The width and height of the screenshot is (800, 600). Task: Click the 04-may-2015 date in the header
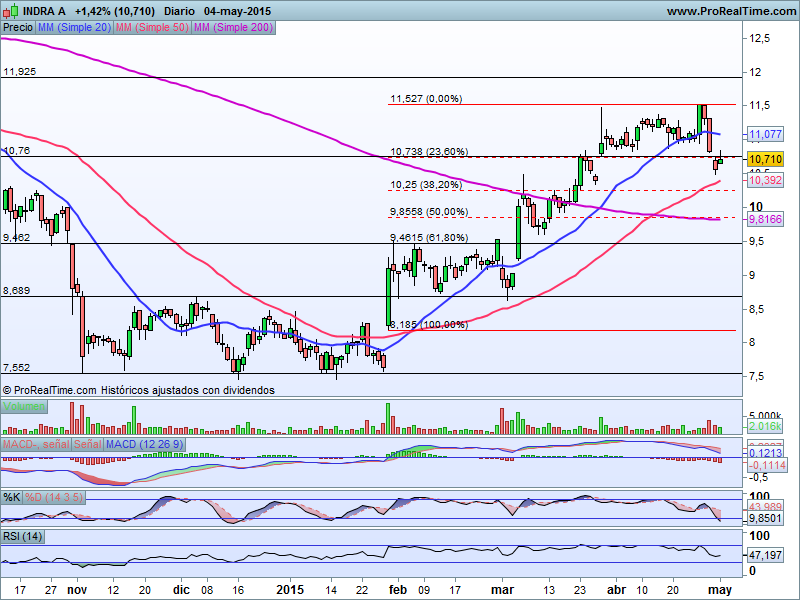click(x=237, y=11)
